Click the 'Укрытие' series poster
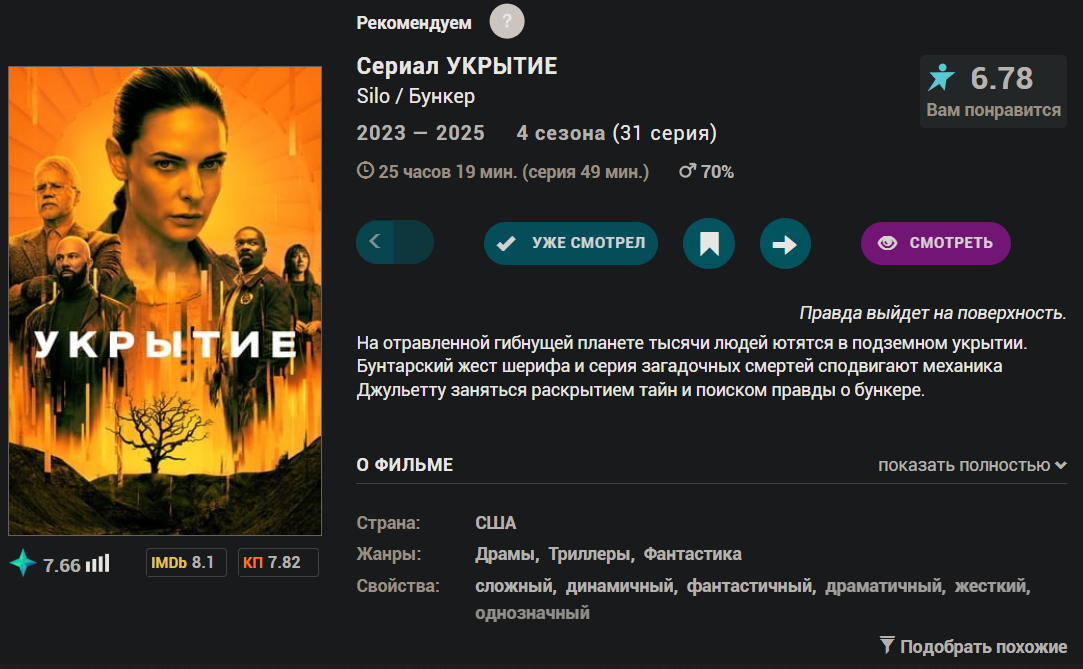The height and width of the screenshot is (669, 1083). 165,300
